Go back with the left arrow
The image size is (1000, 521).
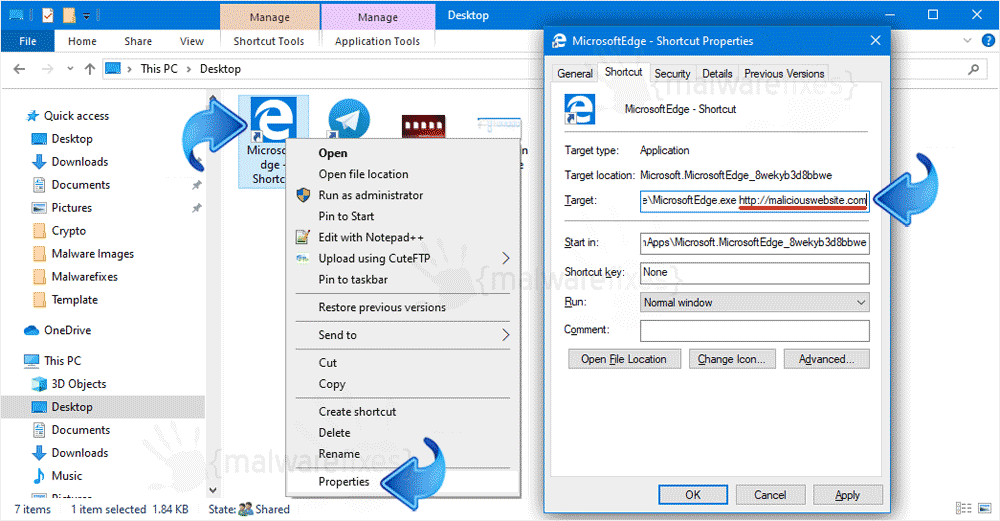coord(19,69)
